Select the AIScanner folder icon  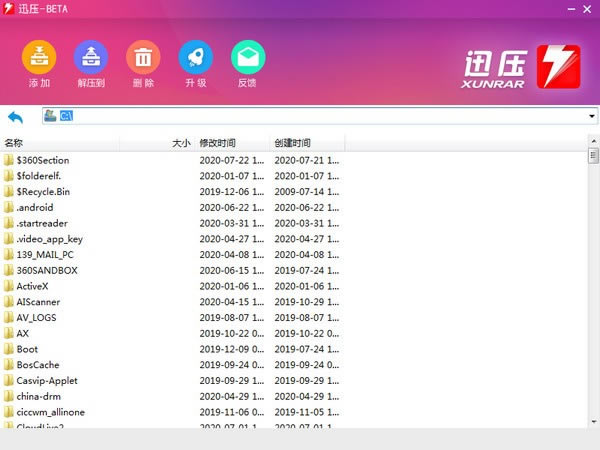tap(8, 302)
